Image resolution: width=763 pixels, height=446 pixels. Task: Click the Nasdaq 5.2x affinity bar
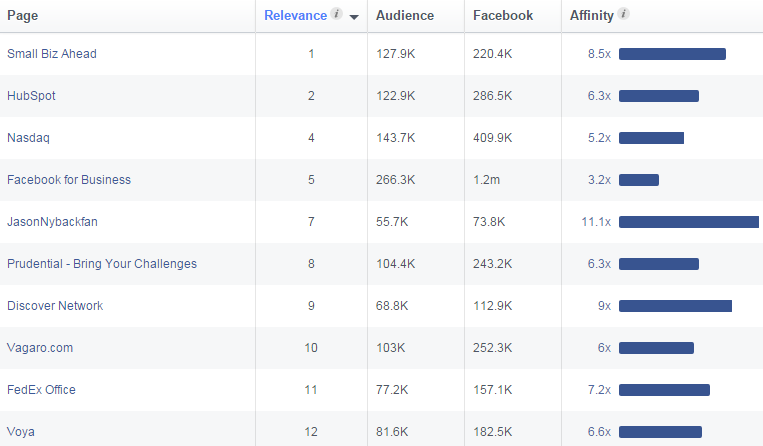[x=651, y=138]
